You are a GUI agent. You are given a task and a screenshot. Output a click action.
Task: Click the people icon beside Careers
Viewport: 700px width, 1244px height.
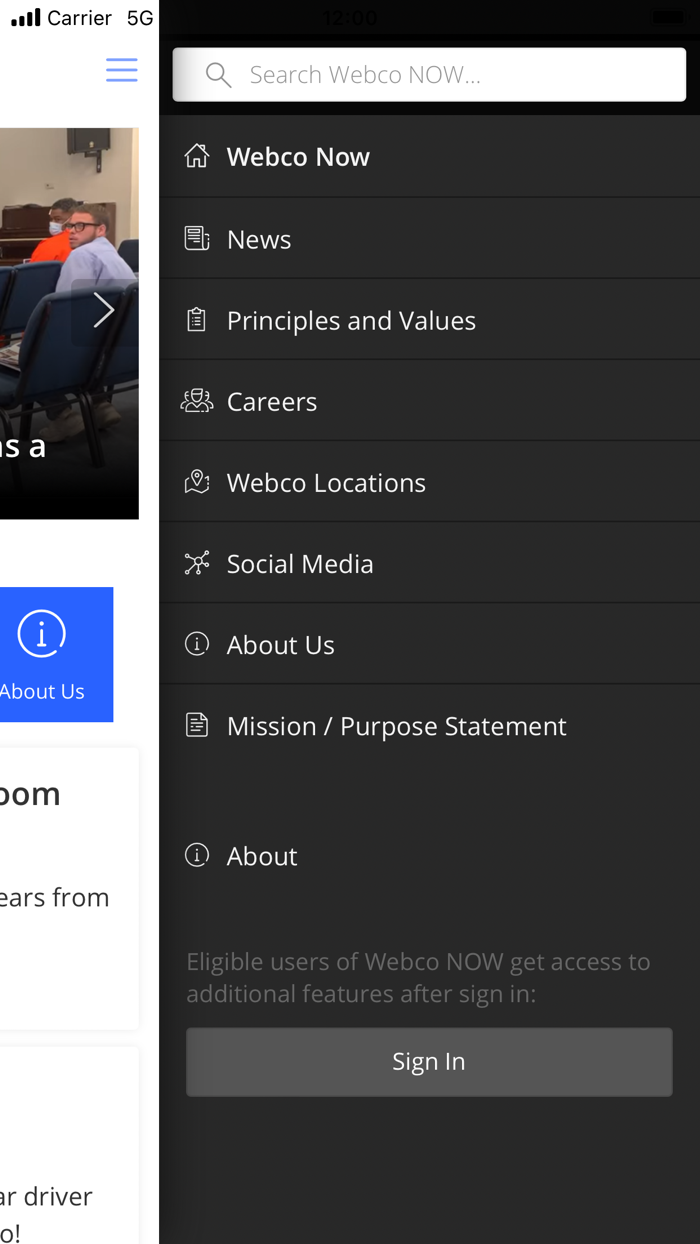pyautogui.click(x=197, y=401)
